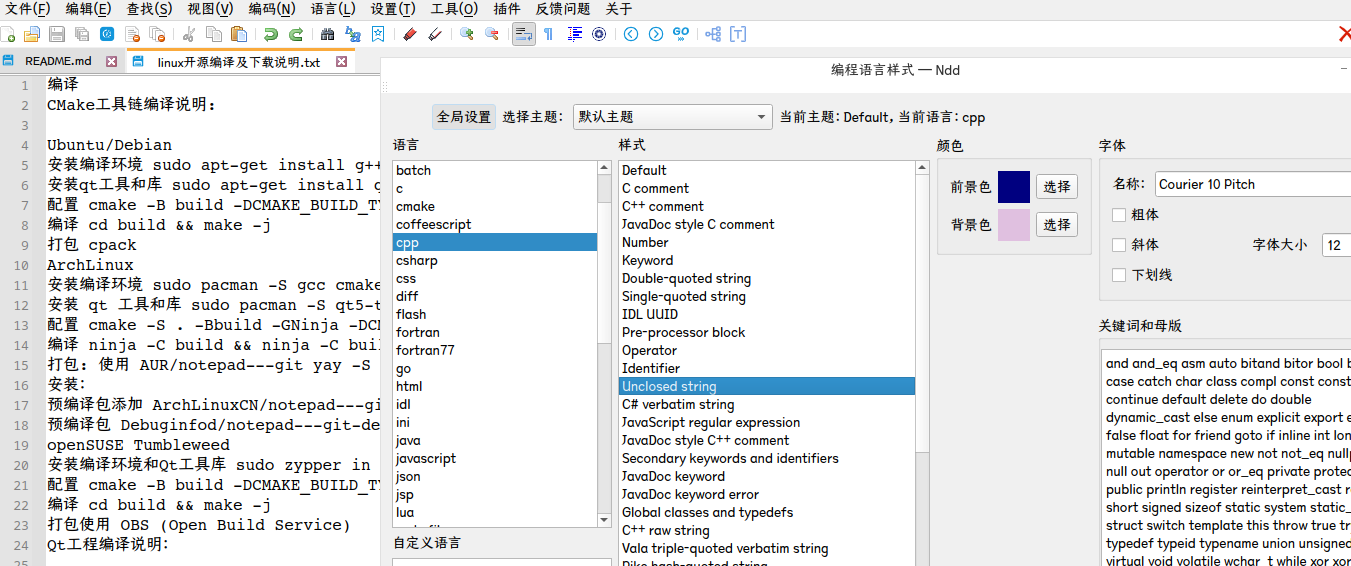
Task: Click the tree structure toolbar icon
Action: (x=713, y=34)
